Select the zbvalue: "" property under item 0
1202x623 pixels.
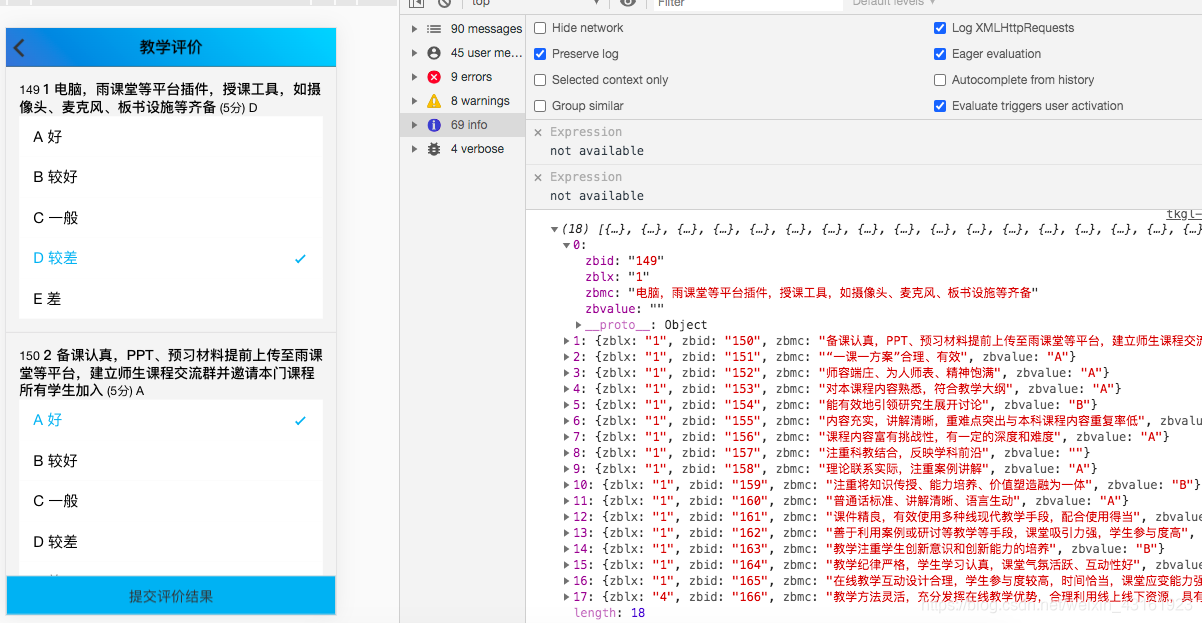[624, 309]
